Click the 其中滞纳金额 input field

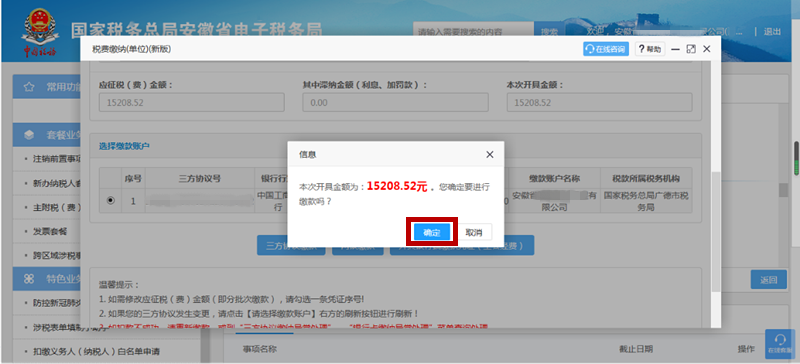coord(395,103)
